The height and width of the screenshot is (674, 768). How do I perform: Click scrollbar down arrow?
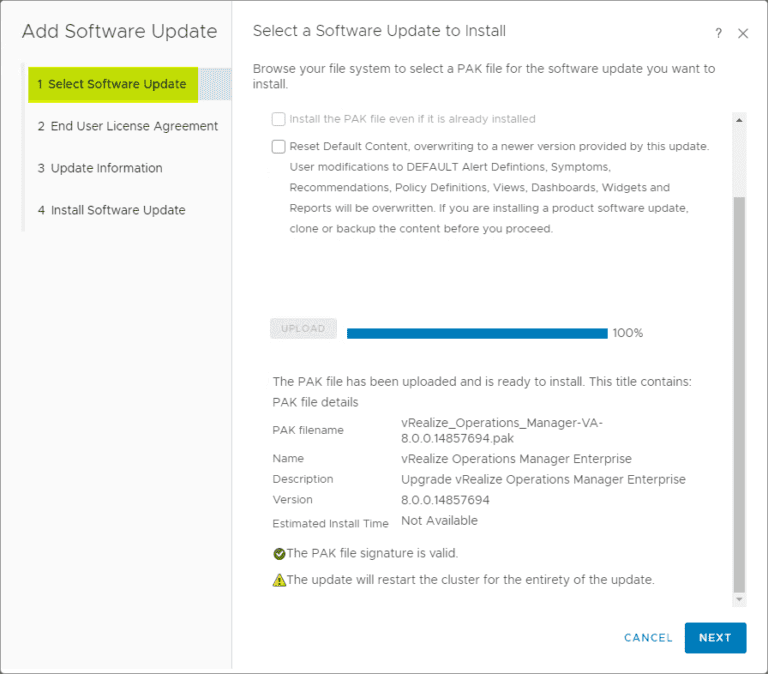point(739,599)
